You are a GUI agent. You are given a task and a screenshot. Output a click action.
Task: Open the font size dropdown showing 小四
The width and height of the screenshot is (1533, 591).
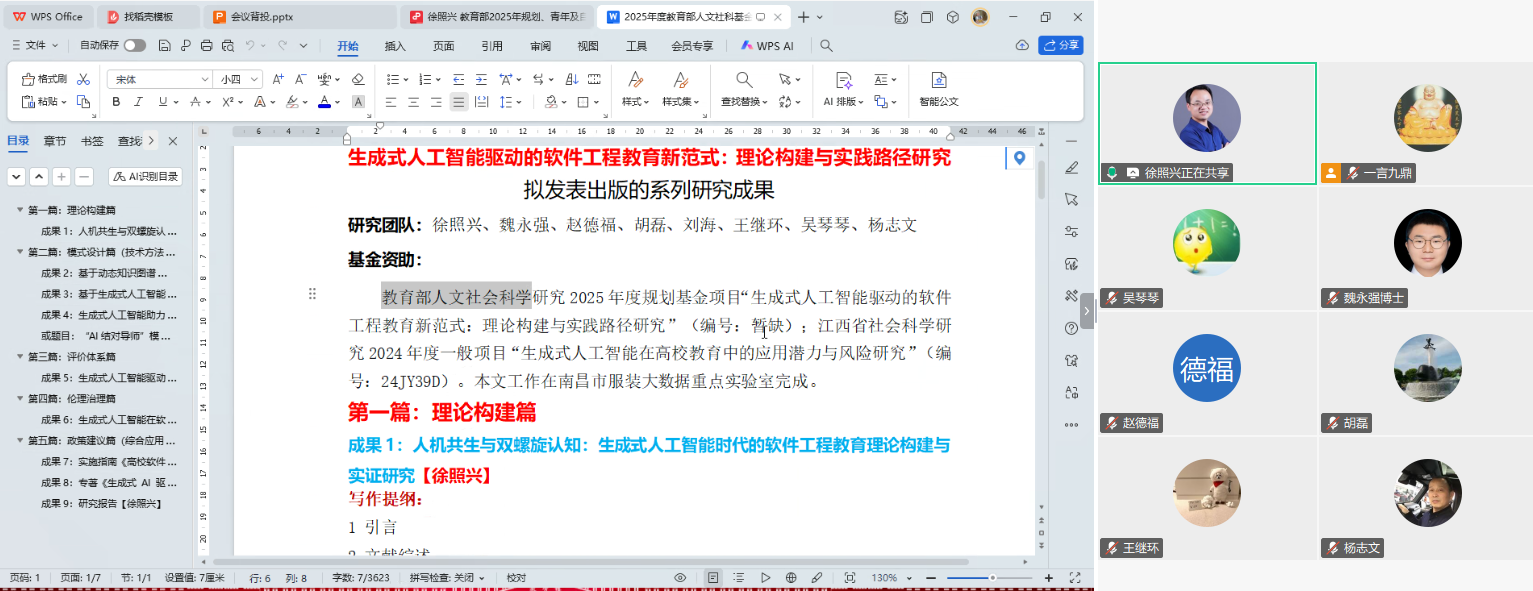pos(239,79)
